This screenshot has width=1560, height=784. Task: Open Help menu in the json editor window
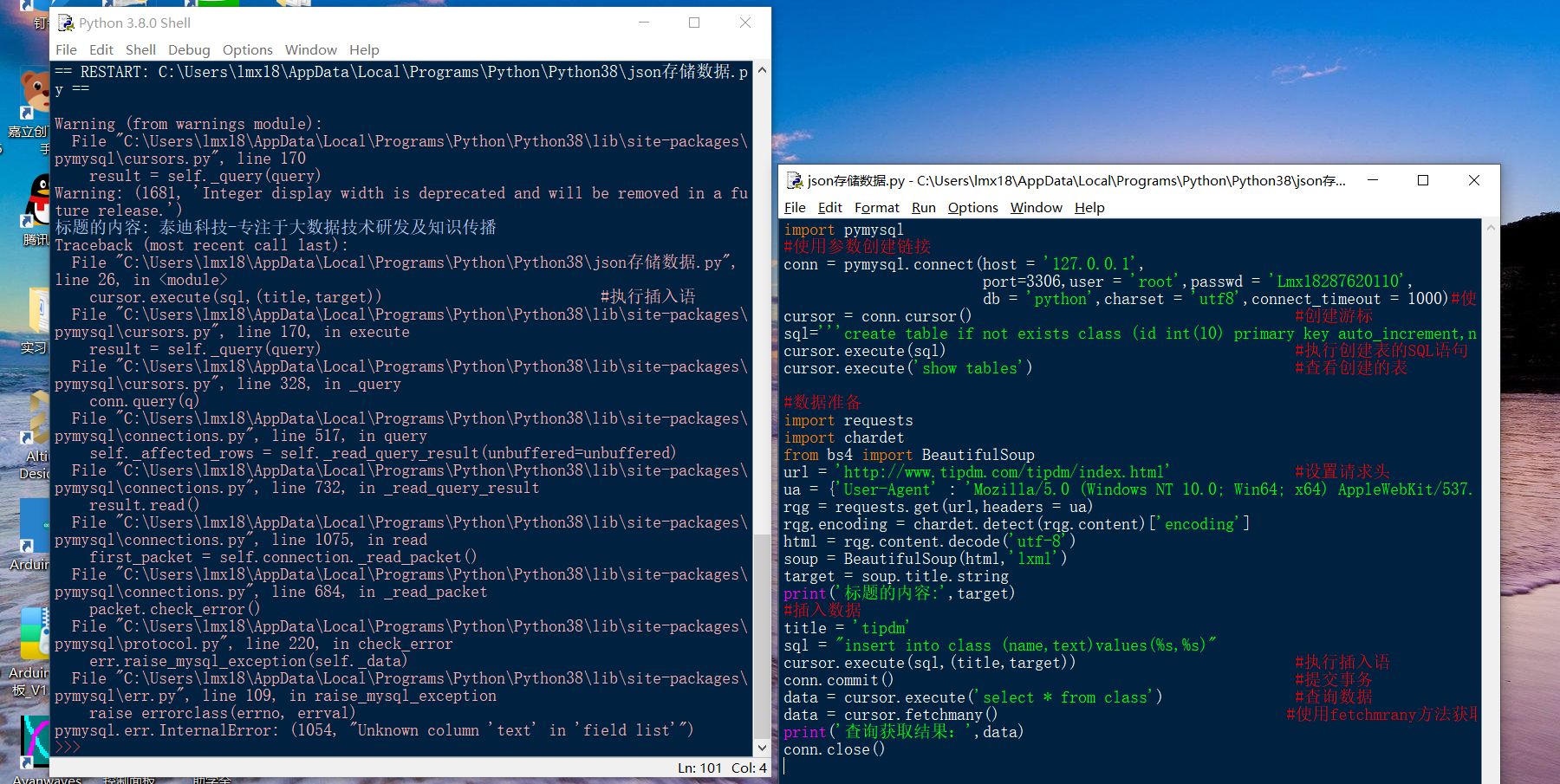point(1089,208)
